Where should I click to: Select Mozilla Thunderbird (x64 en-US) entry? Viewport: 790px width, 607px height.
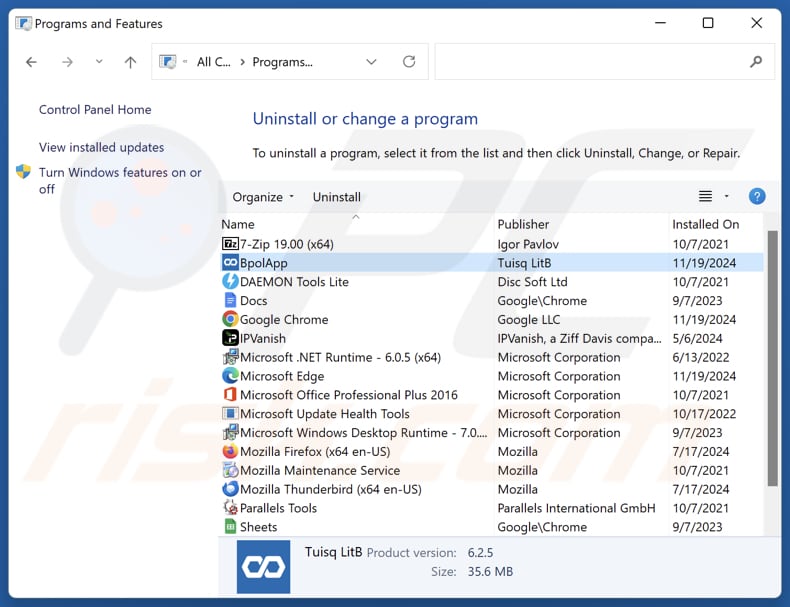331,489
